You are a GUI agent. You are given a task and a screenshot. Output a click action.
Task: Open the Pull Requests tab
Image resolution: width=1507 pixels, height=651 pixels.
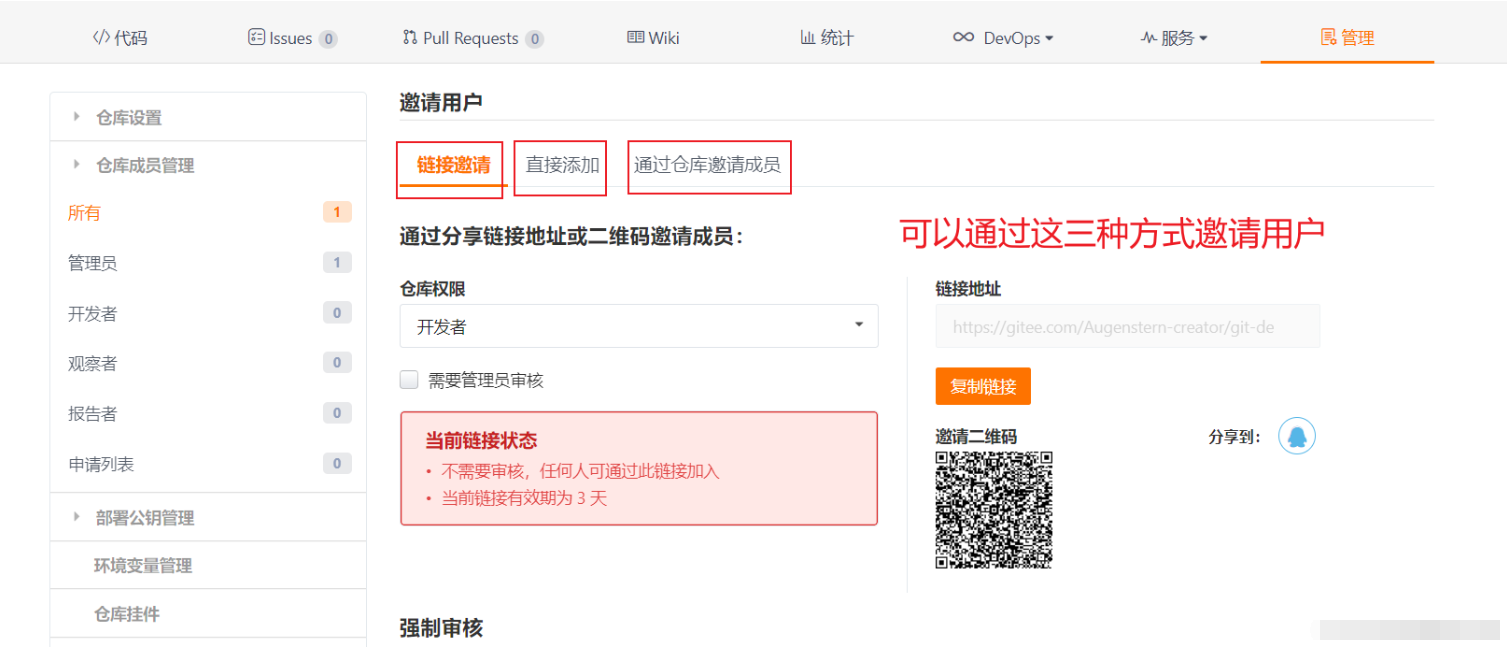pos(472,38)
